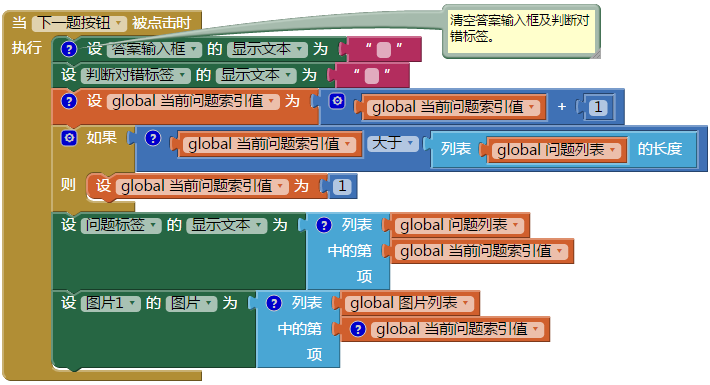Viewport: 710px width, 385px height.
Task: Open the gear mutator on the 如果 block
Action: [69, 138]
